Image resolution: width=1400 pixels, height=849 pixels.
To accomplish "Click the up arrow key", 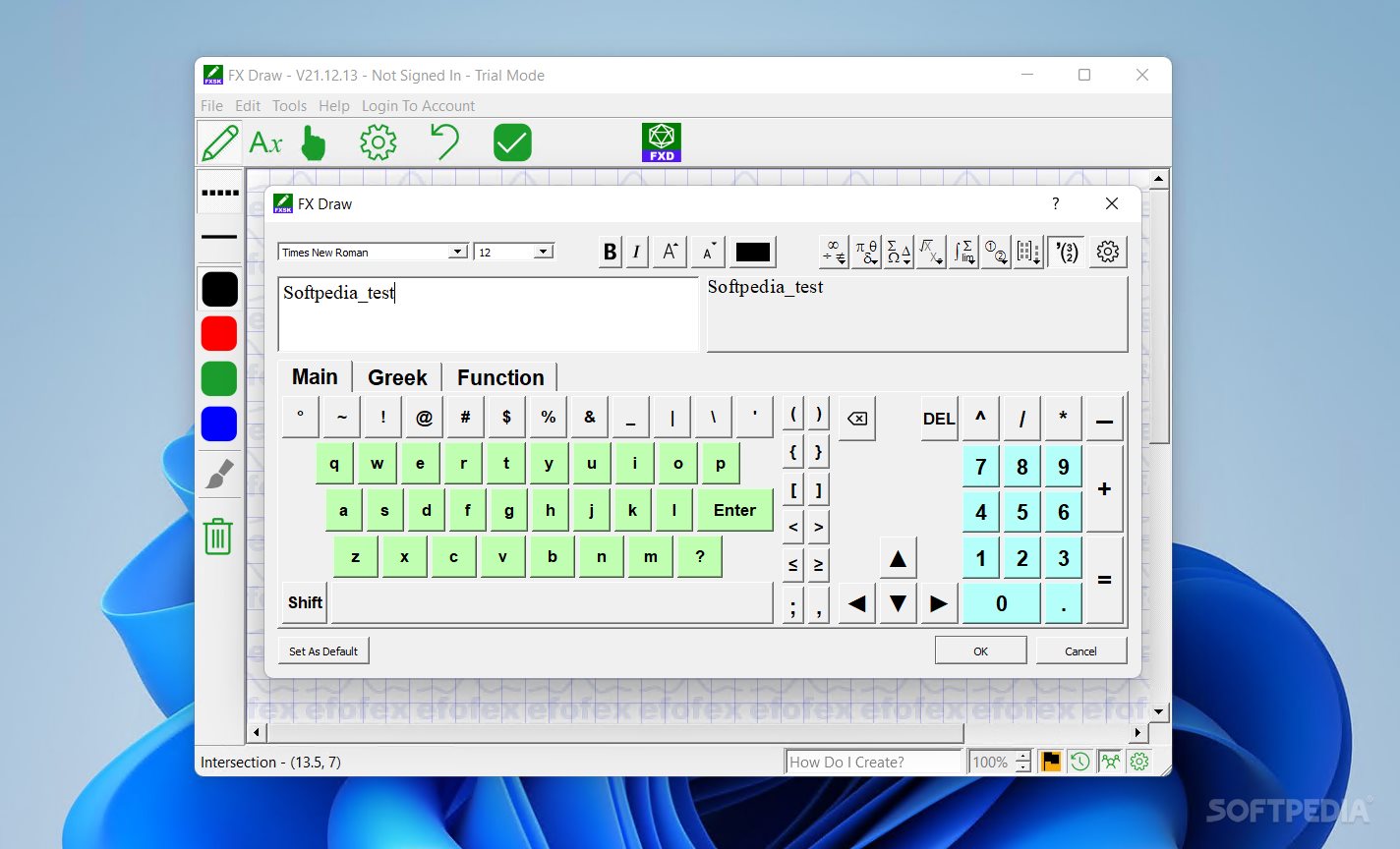I will tap(898, 559).
